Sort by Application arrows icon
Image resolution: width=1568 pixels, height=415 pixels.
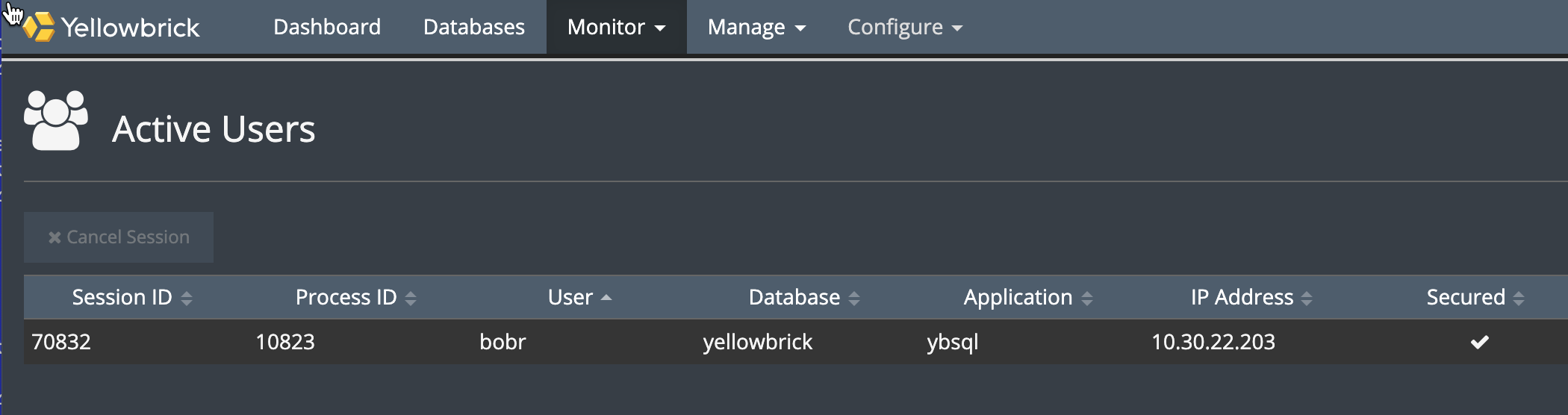click(x=1087, y=299)
